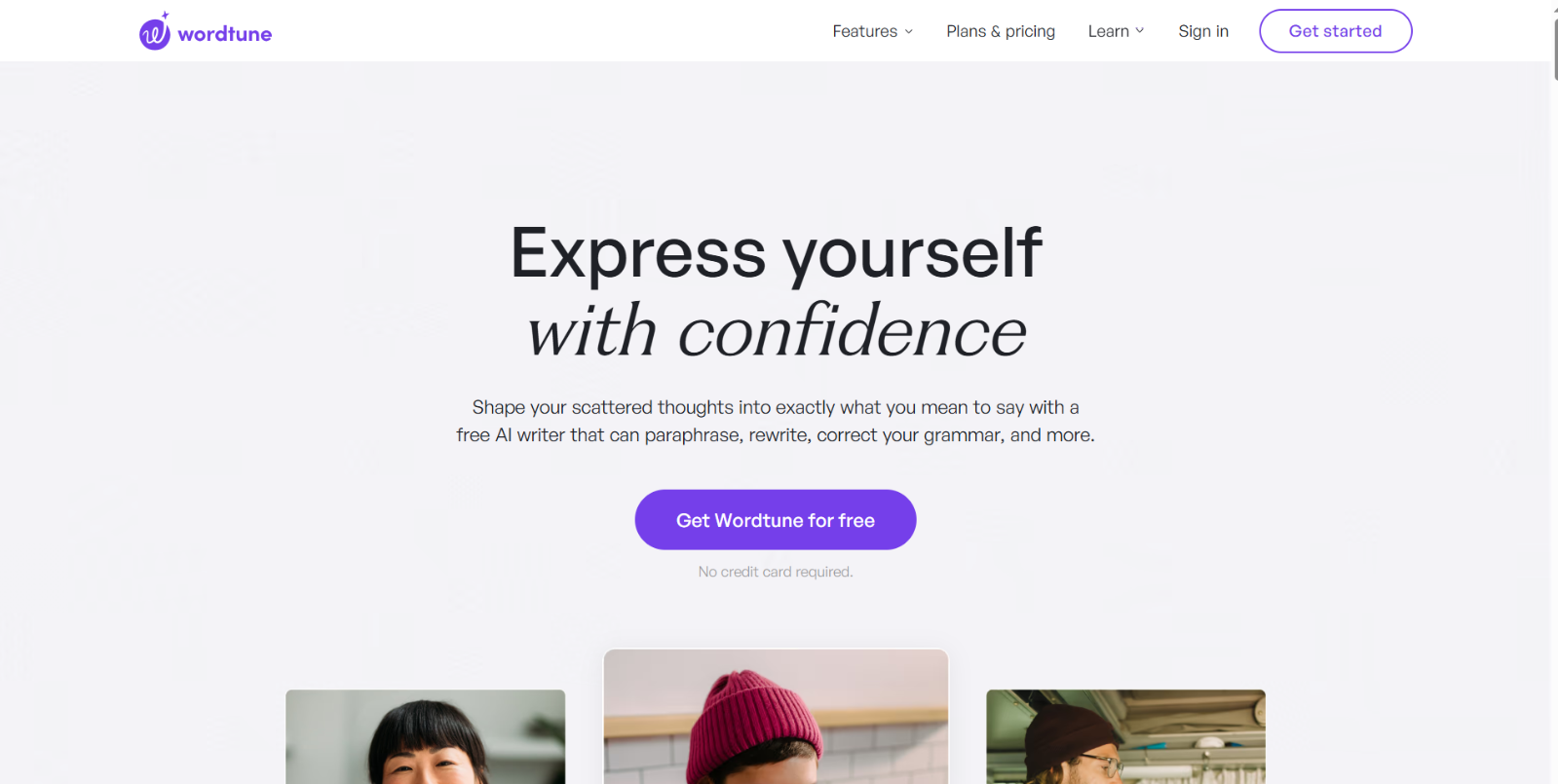Click the free AI writer description line
This screenshot has height=784, width=1558.
[x=776, y=435]
